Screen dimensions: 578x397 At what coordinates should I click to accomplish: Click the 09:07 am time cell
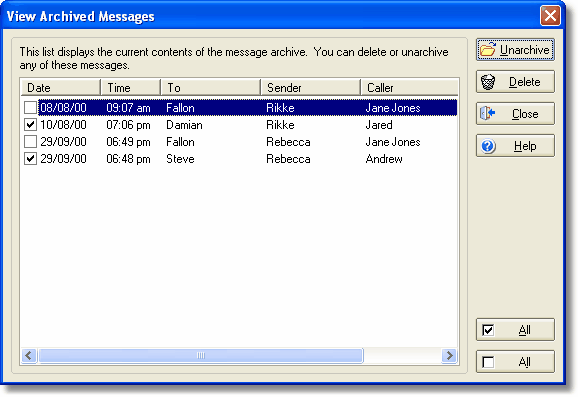[128, 108]
